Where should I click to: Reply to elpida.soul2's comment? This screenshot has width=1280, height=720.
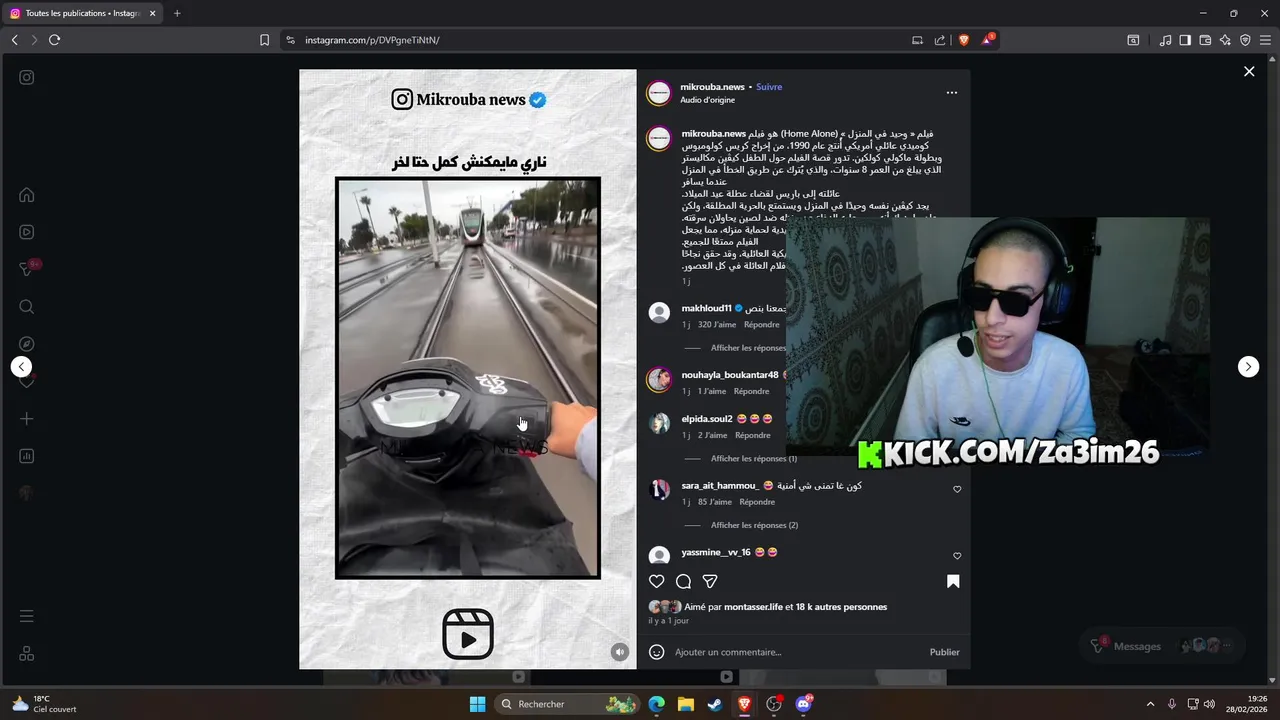pos(753,435)
